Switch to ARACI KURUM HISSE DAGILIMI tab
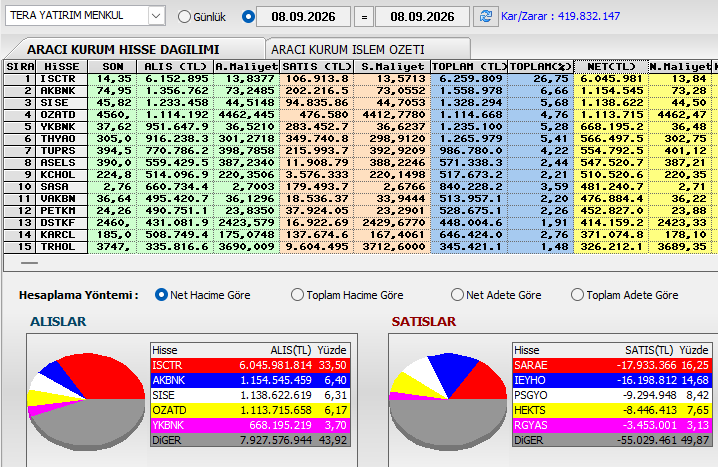This screenshot has width=718, height=467. tap(123, 49)
